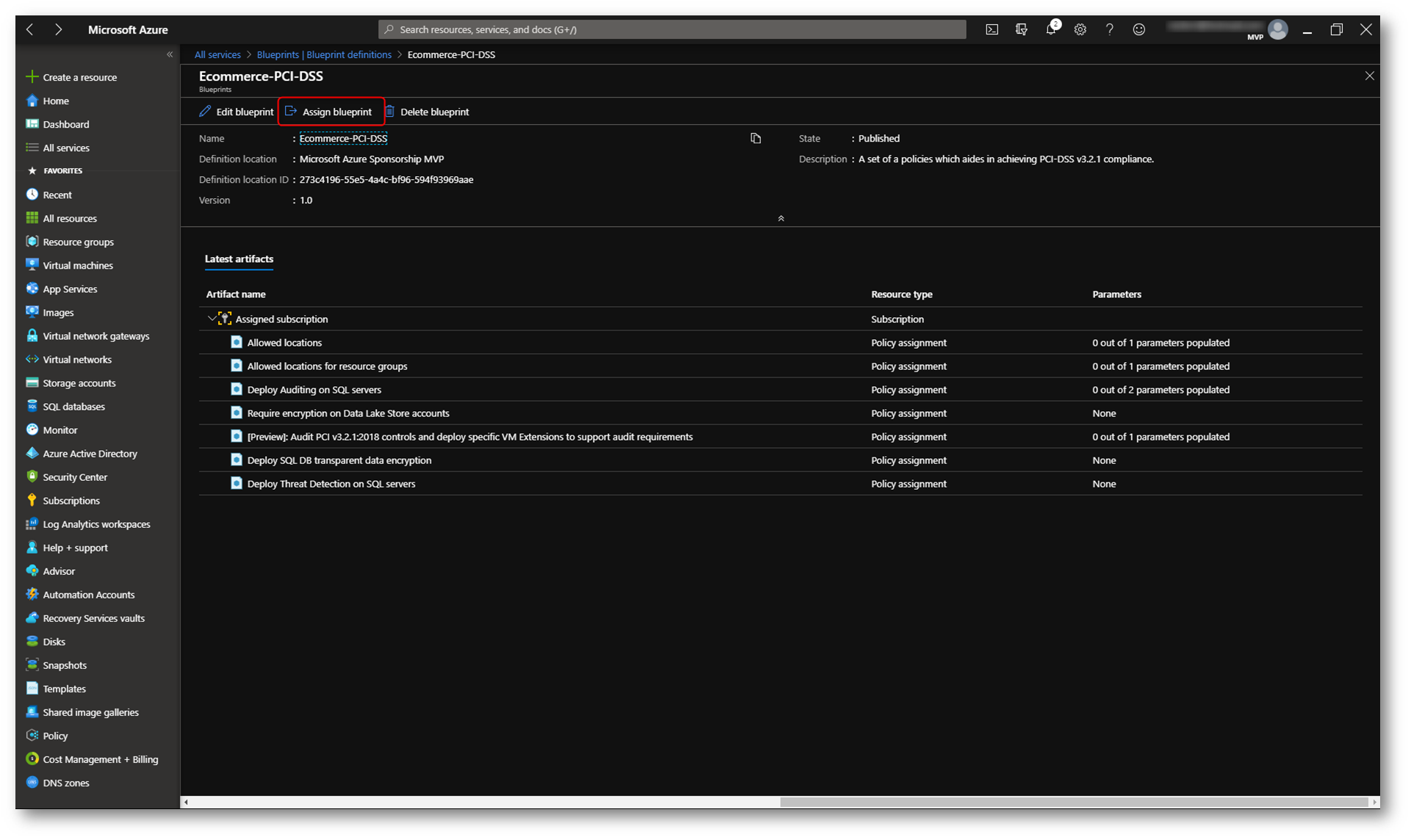Screen dimensions: 1411x840
Task: Click the Definition location ID value
Action: pyautogui.click(x=386, y=179)
